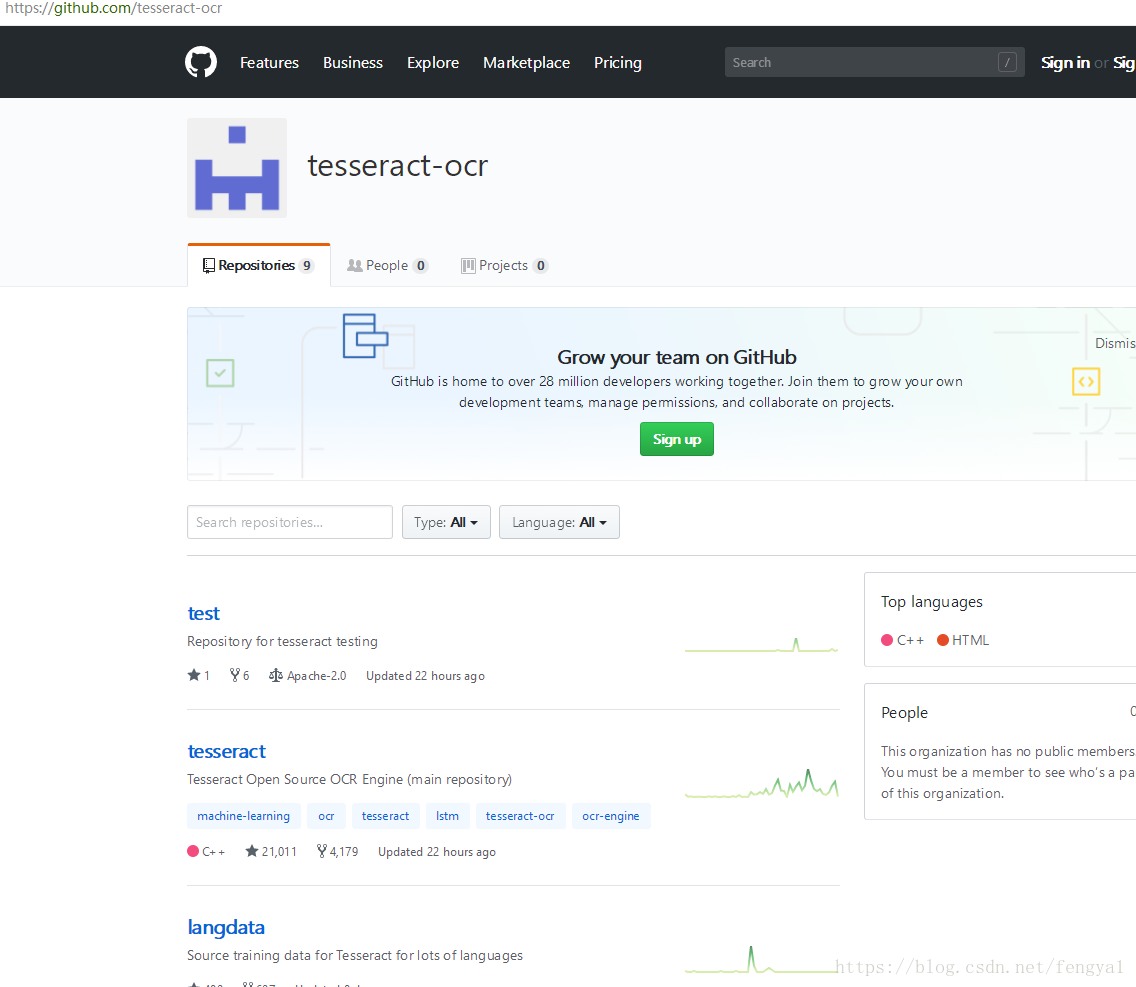Click the fork icon showing 4,179
The height and width of the screenshot is (987, 1136).
[x=322, y=851]
